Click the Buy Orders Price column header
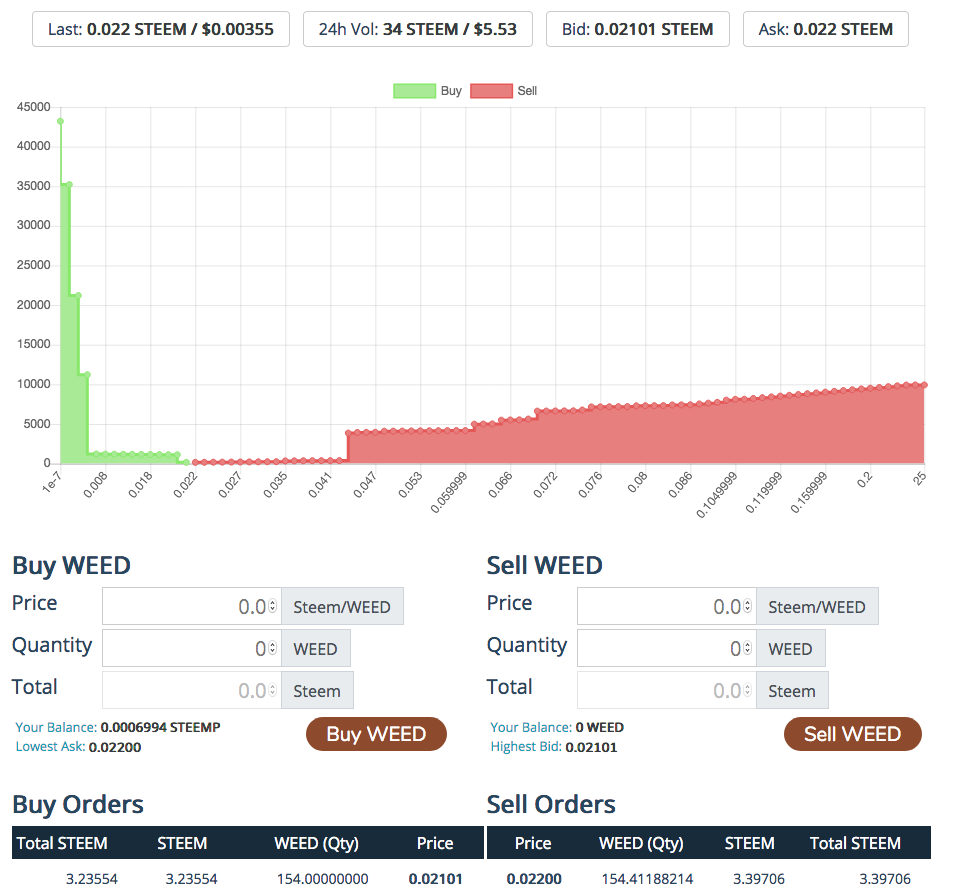Viewport: 957px width, 893px height. point(435,844)
